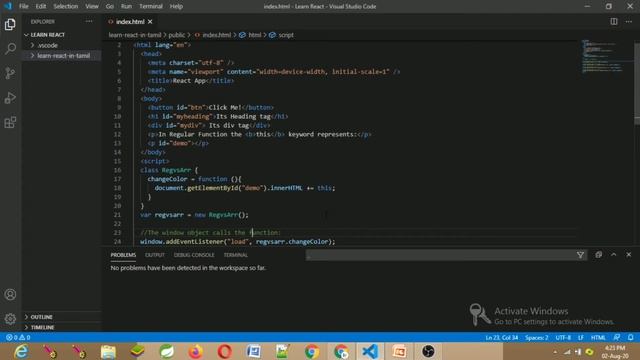Click Spaces: 2 indentation setting
This screenshot has height=360, width=640.
pos(536,338)
